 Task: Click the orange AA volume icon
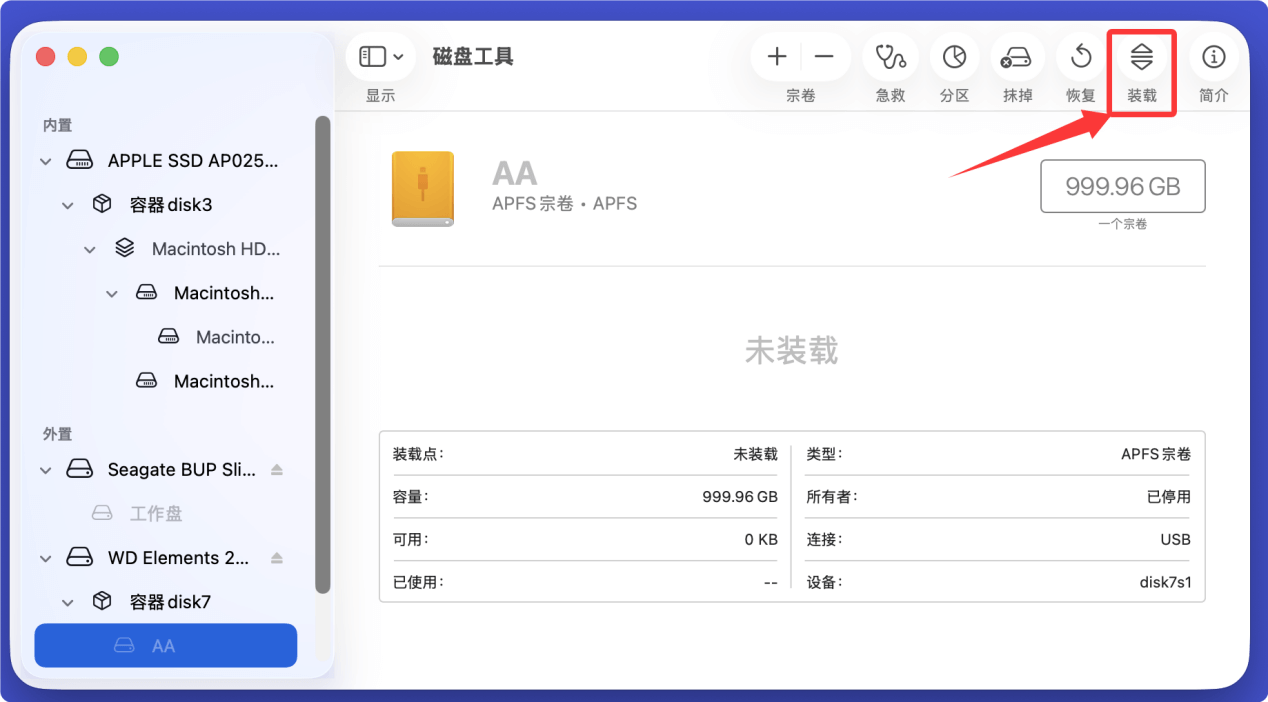tap(422, 188)
